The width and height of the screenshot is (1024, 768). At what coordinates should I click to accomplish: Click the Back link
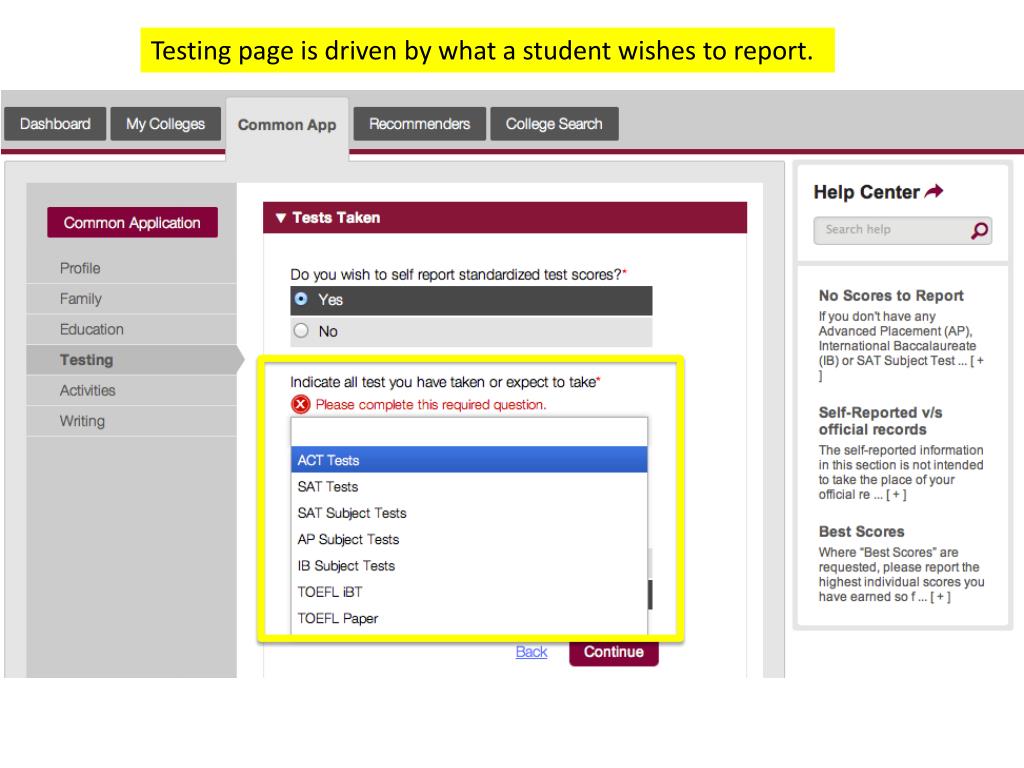pos(532,652)
